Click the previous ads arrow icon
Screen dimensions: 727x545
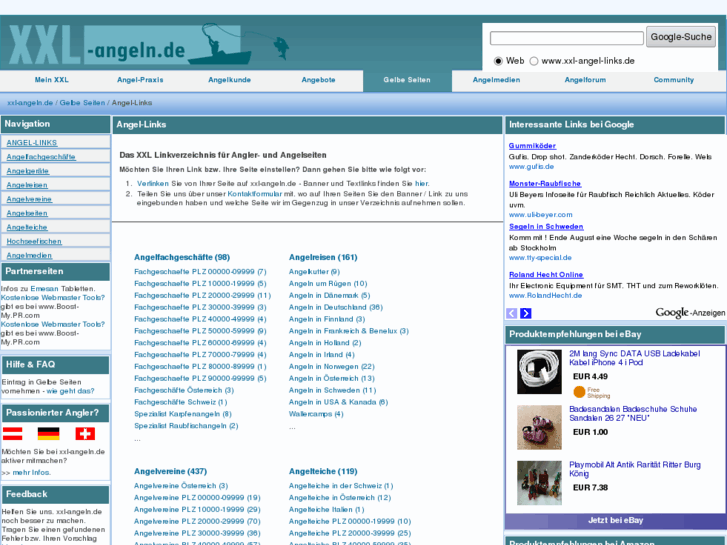click(511, 314)
